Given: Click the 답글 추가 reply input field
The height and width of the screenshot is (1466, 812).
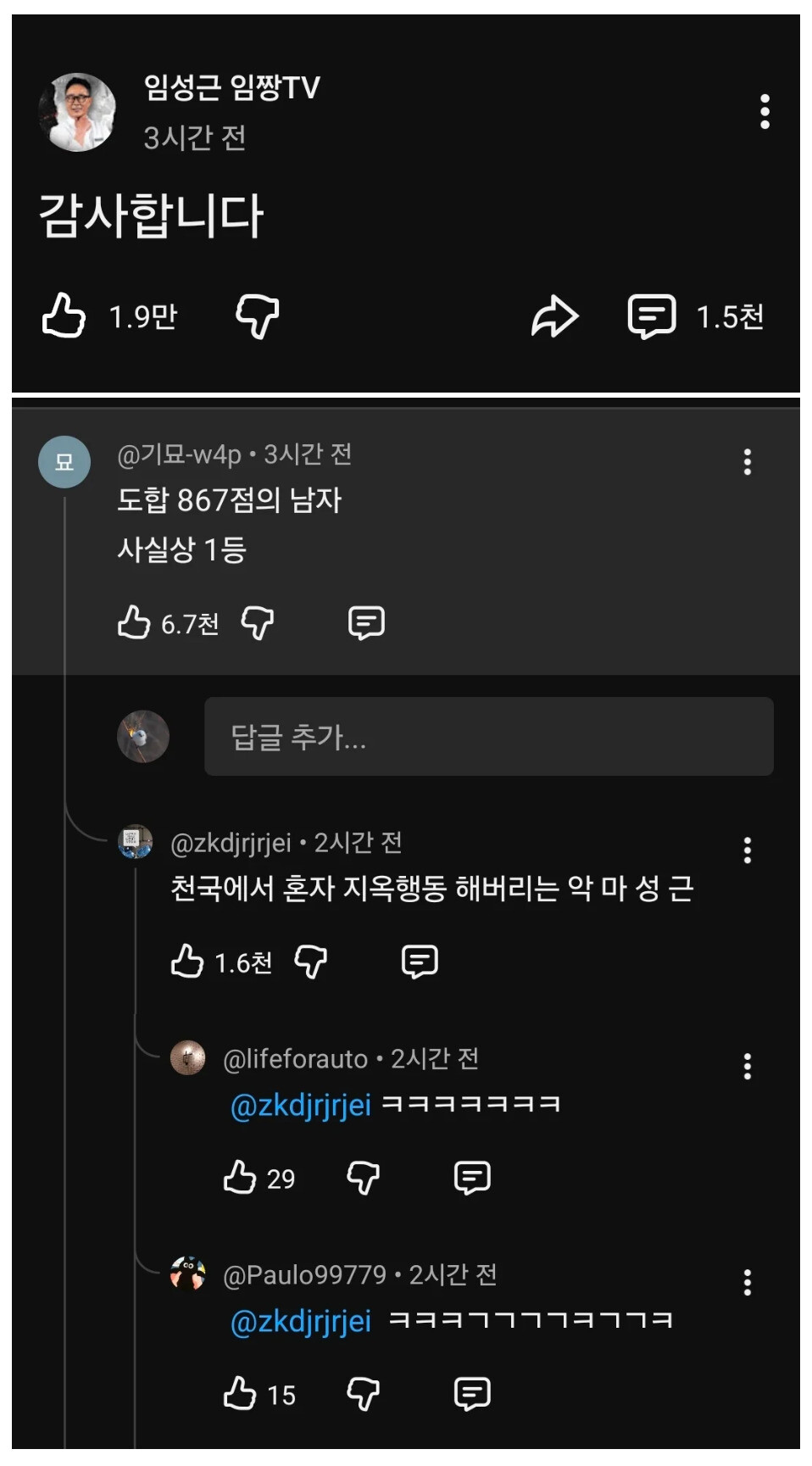Looking at the screenshot, I should click(x=488, y=736).
